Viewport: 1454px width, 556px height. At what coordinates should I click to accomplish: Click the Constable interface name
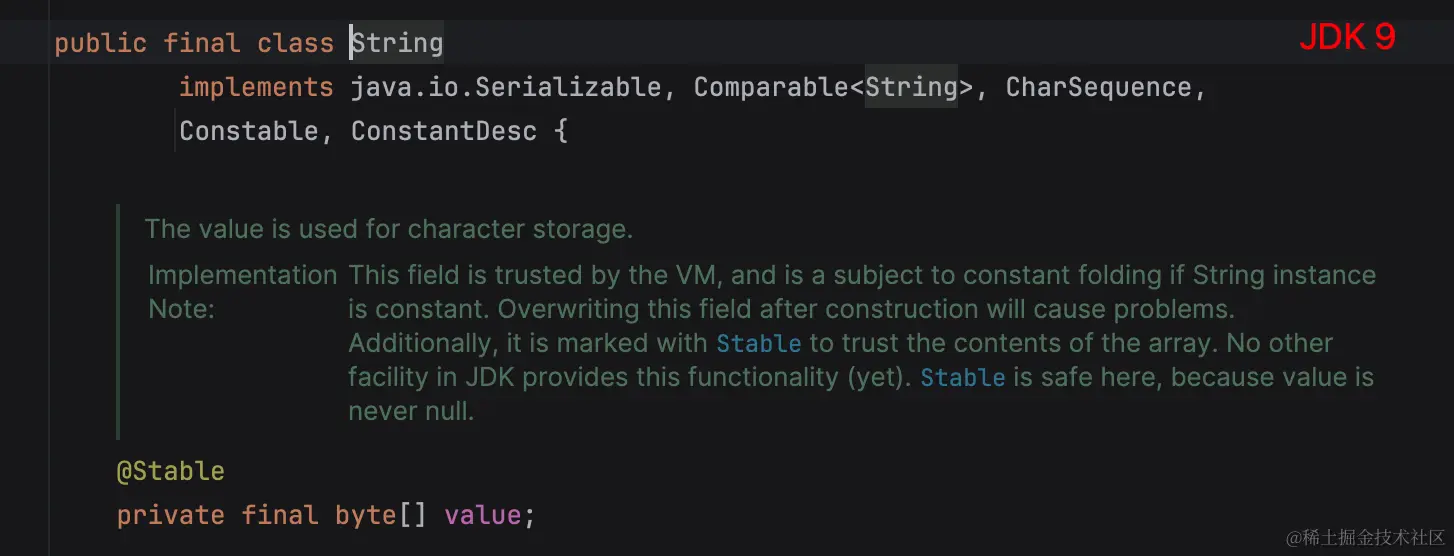tap(250, 131)
